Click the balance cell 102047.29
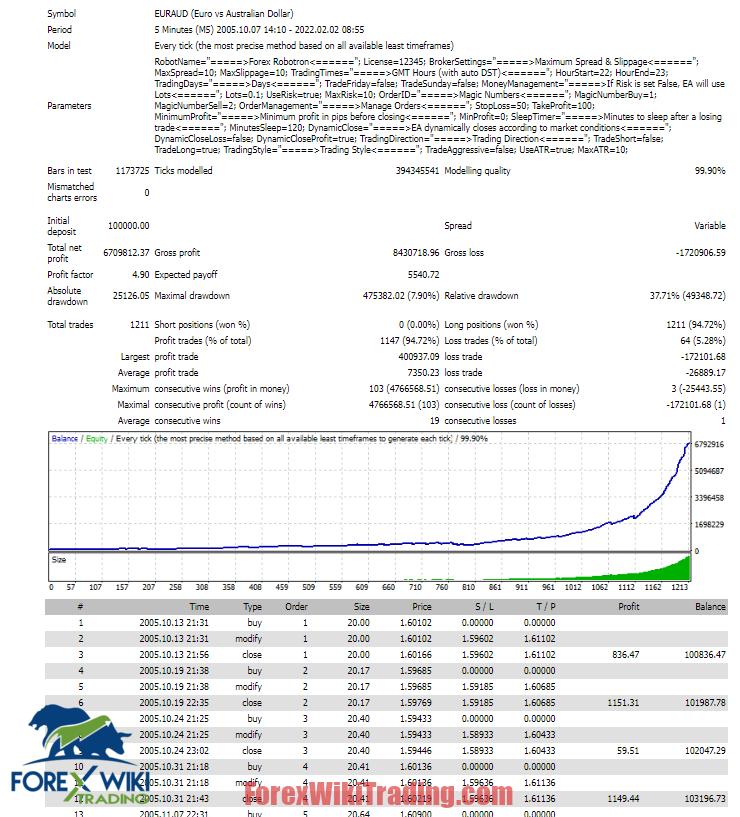The image size is (740, 817). (x=705, y=751)
